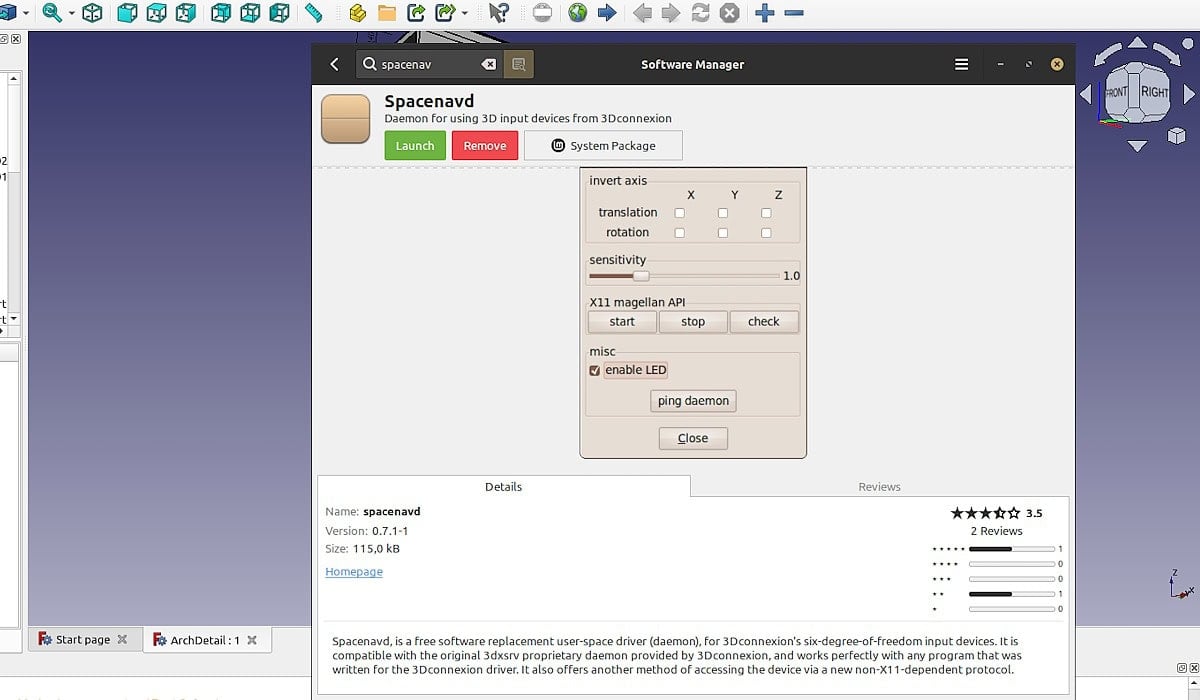Check invert rotation Y axis
1200x700 pixels.
click(x=723, y=233)
